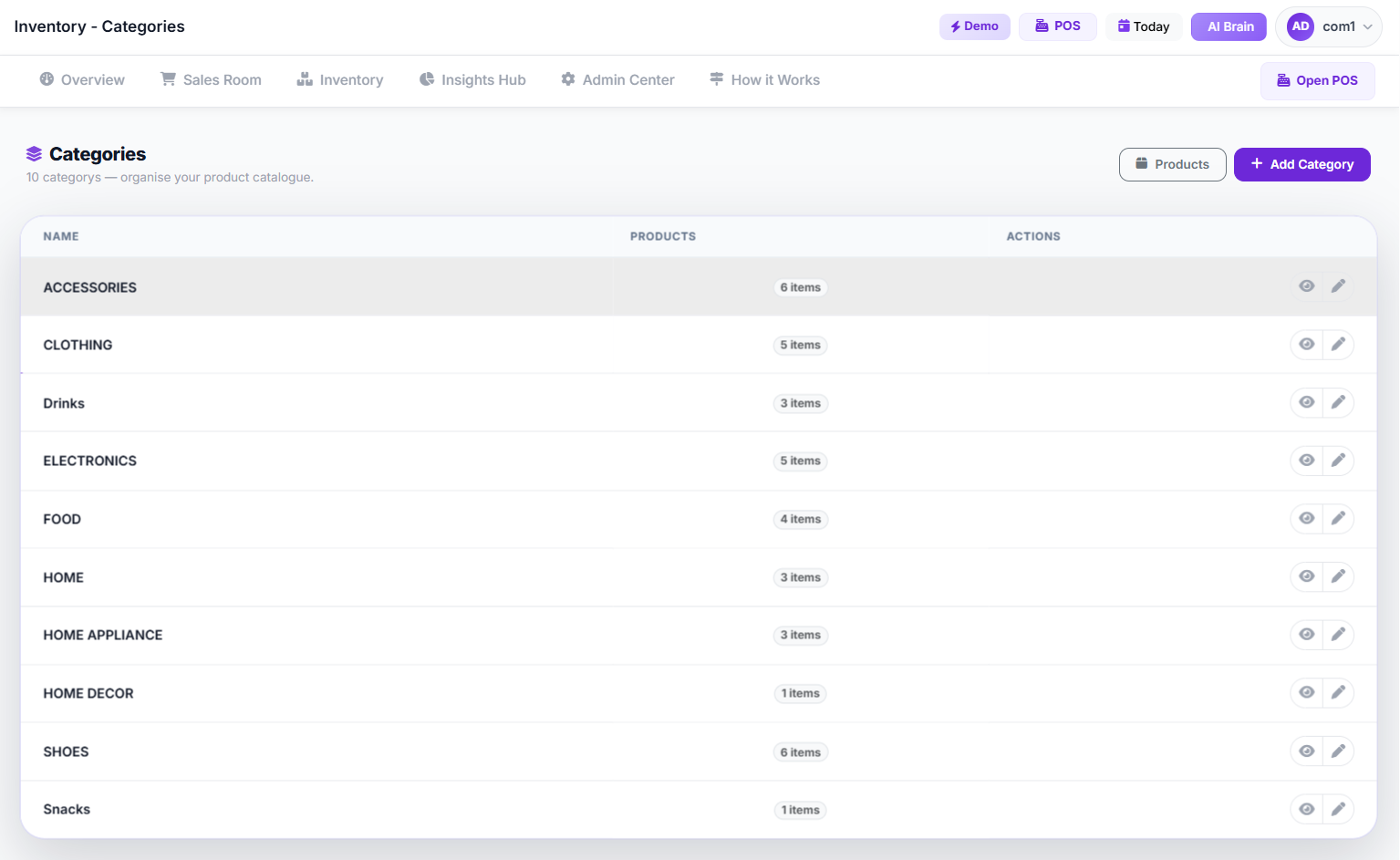Click the ELECTRONICS '5 items' badge
Screen dimensions: 1400x860
coord(801,461)
